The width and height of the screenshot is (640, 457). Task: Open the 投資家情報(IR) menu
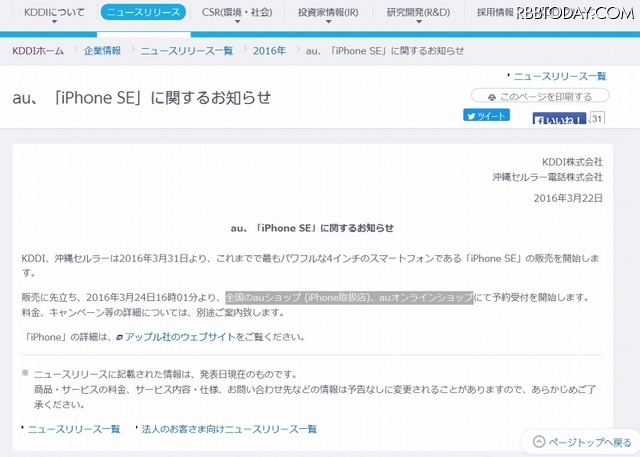328,12
